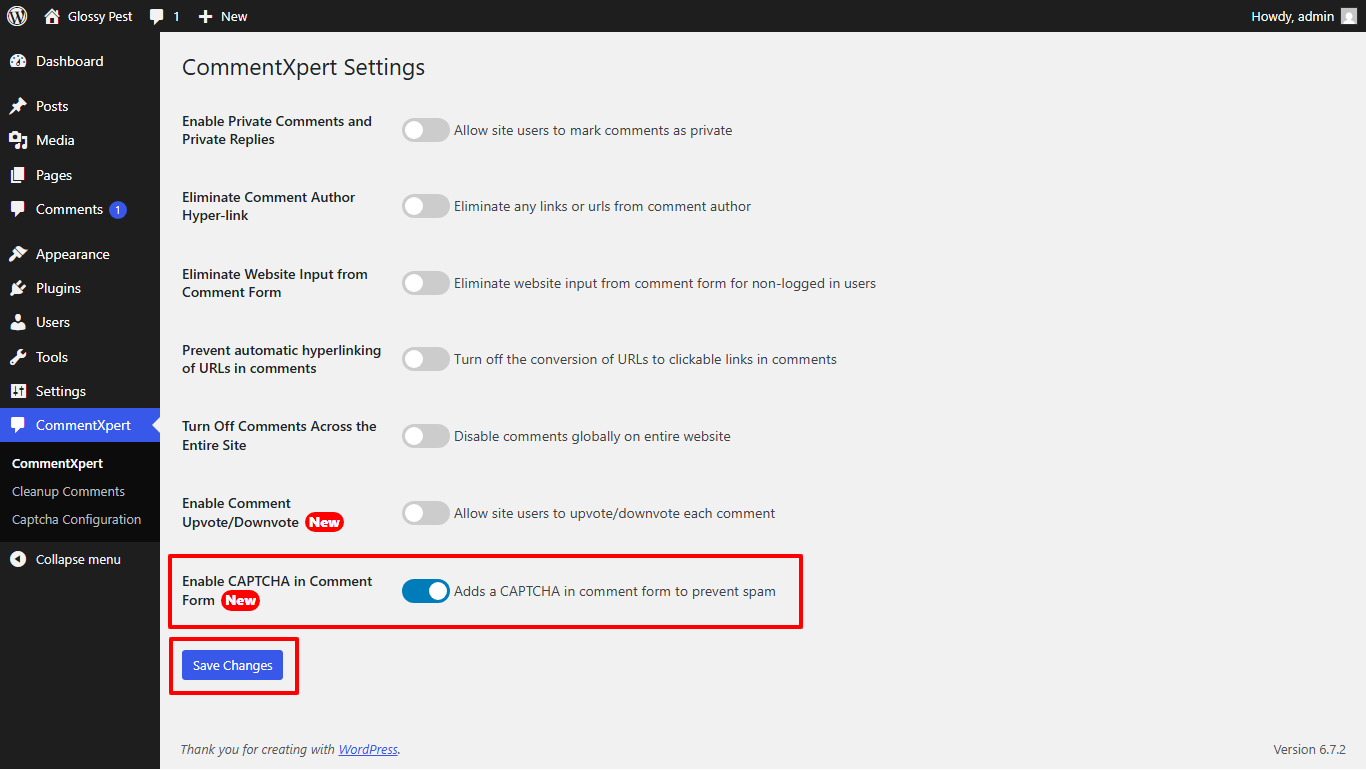Enable Private Comments and Private Replies toggle

[426, 130]
